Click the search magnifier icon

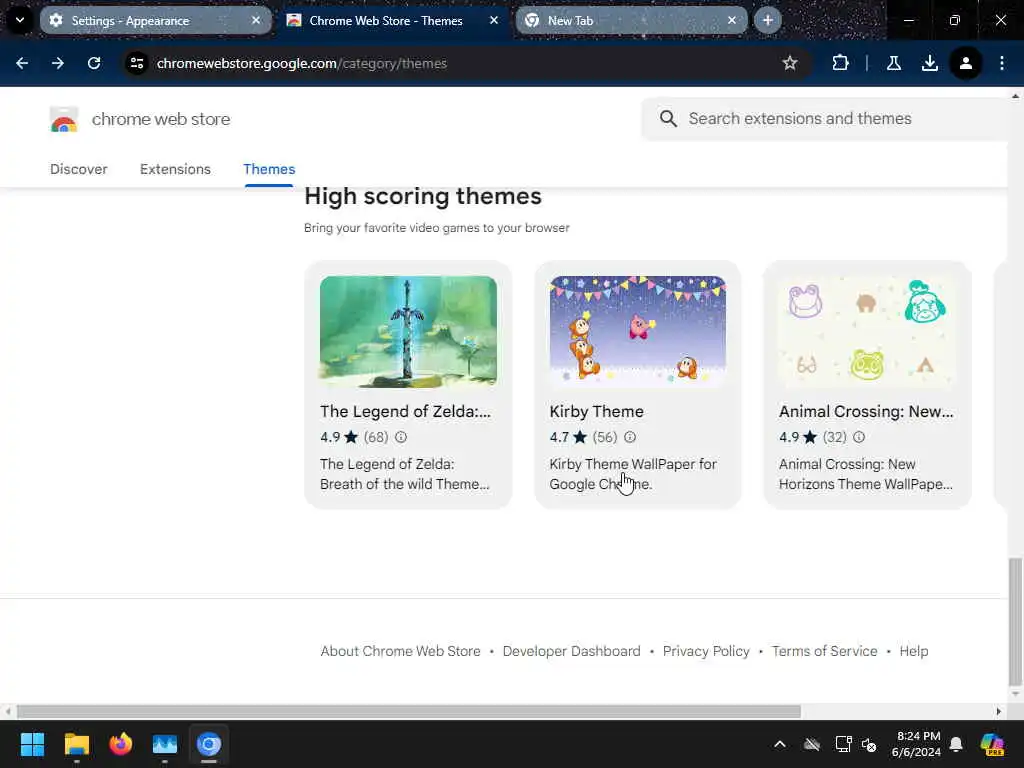tap(668, 119)
